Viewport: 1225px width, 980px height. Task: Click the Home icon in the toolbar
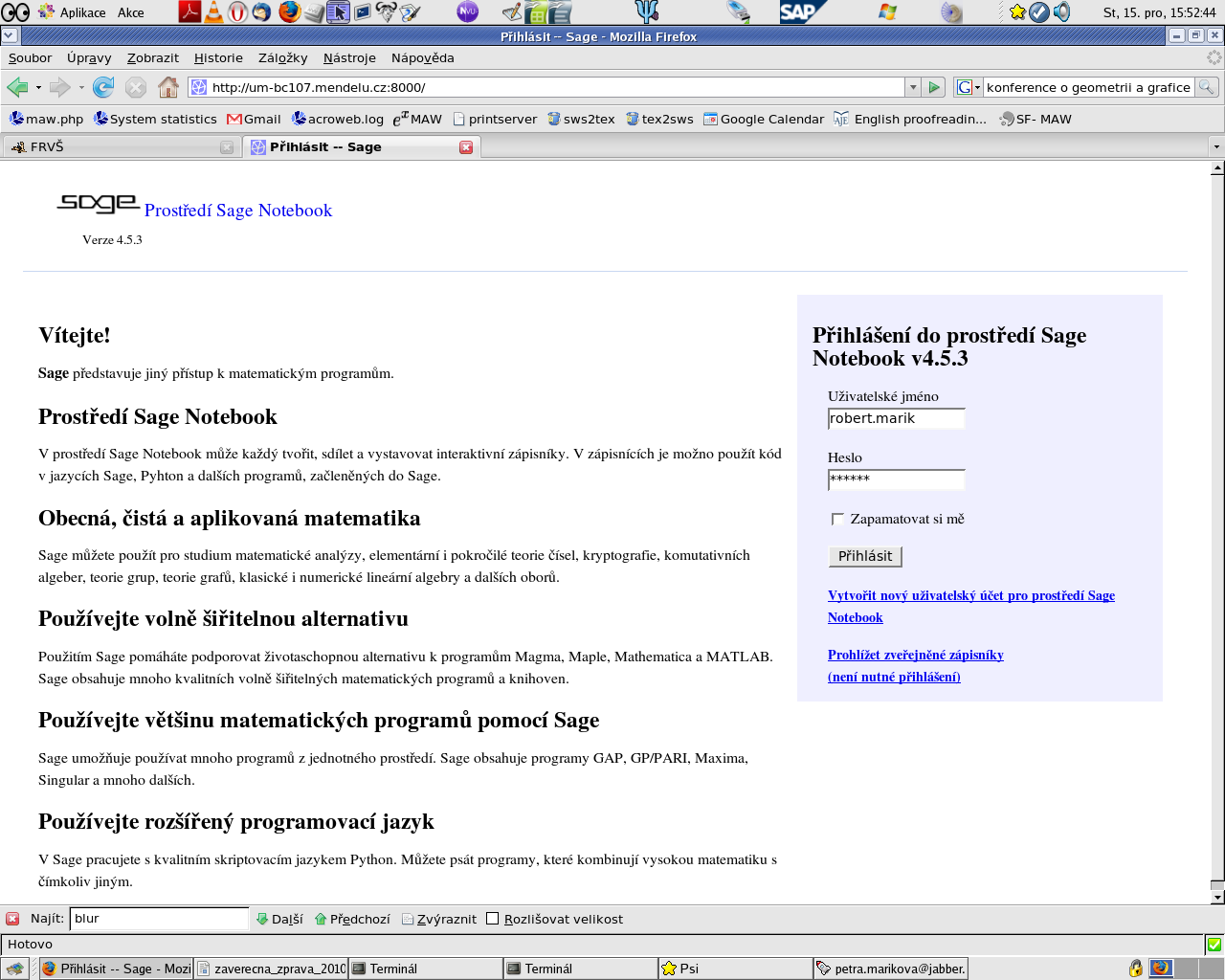click(168, 87)
